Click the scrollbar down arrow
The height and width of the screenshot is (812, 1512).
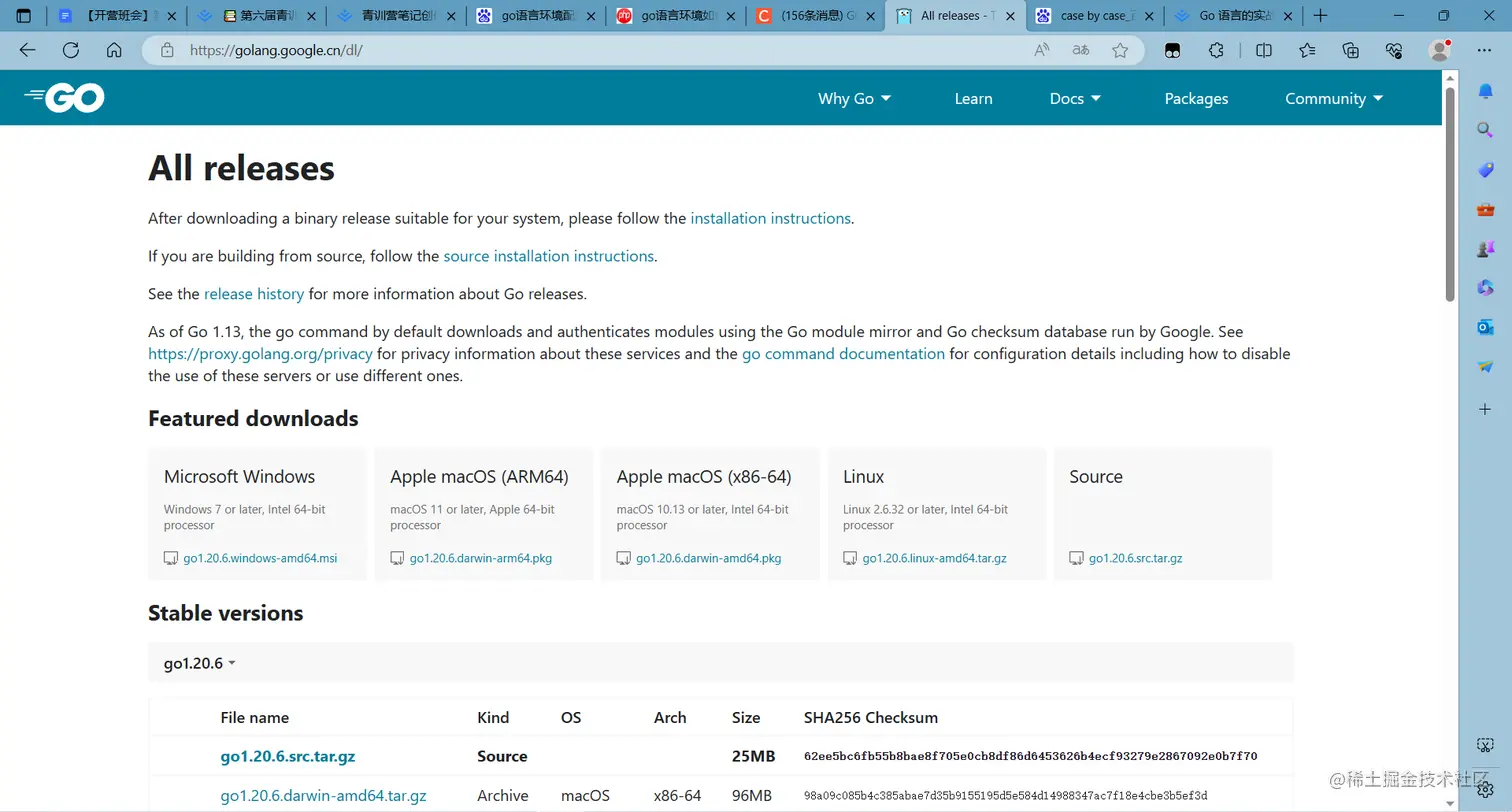click(1450, 804)
